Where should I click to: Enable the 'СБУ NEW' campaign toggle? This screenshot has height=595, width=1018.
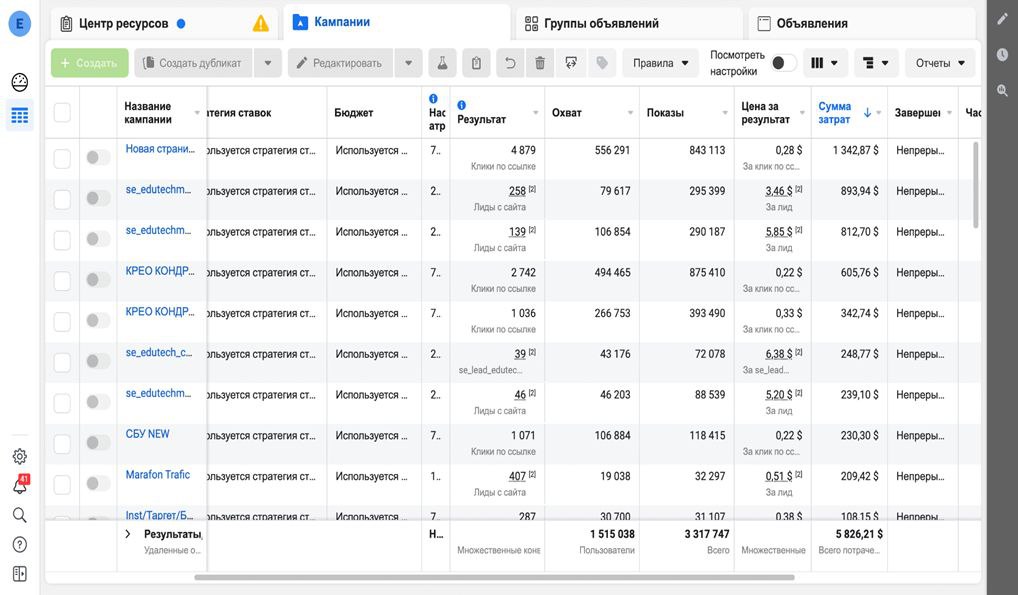[98, 443]
